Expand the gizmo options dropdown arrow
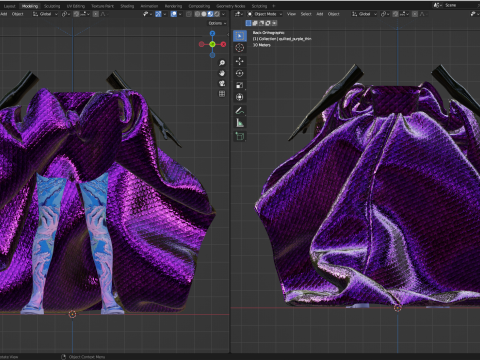The height and width of the screenshot is (360, 480). [165, 14]
